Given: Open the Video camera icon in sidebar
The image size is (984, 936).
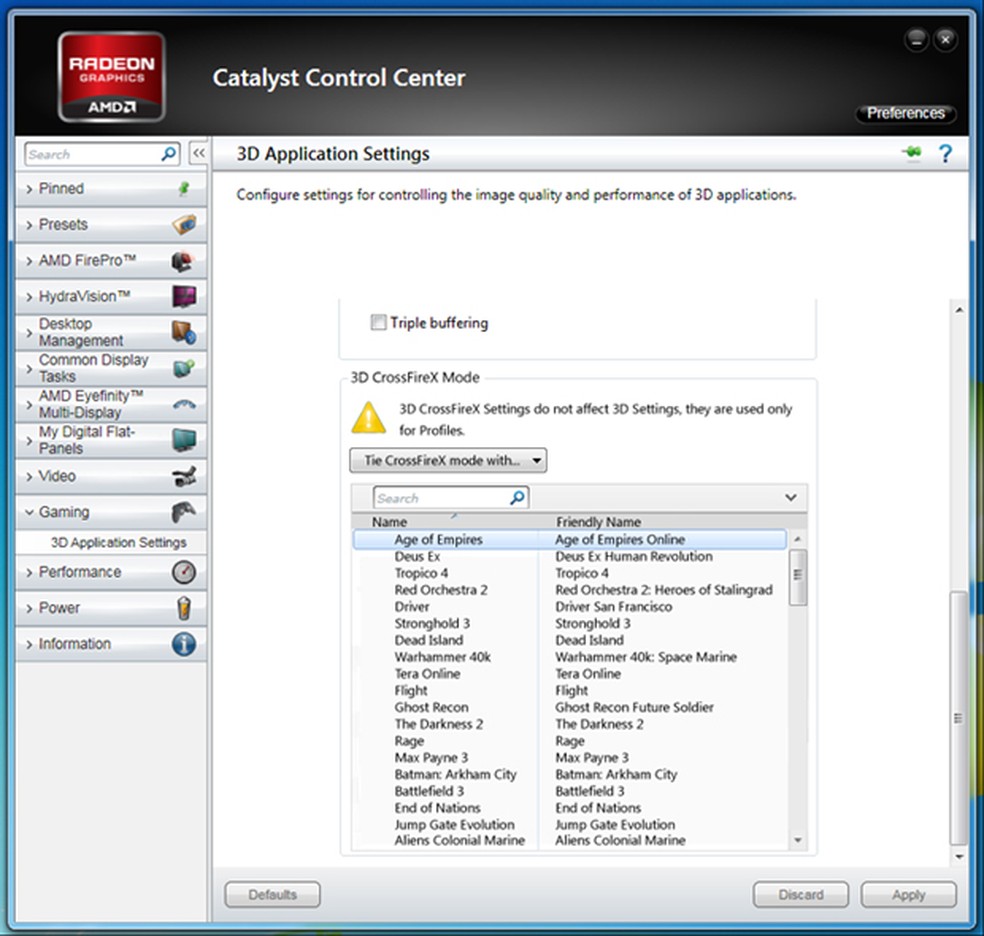Looking at the screenshot, I should (182, 476).
